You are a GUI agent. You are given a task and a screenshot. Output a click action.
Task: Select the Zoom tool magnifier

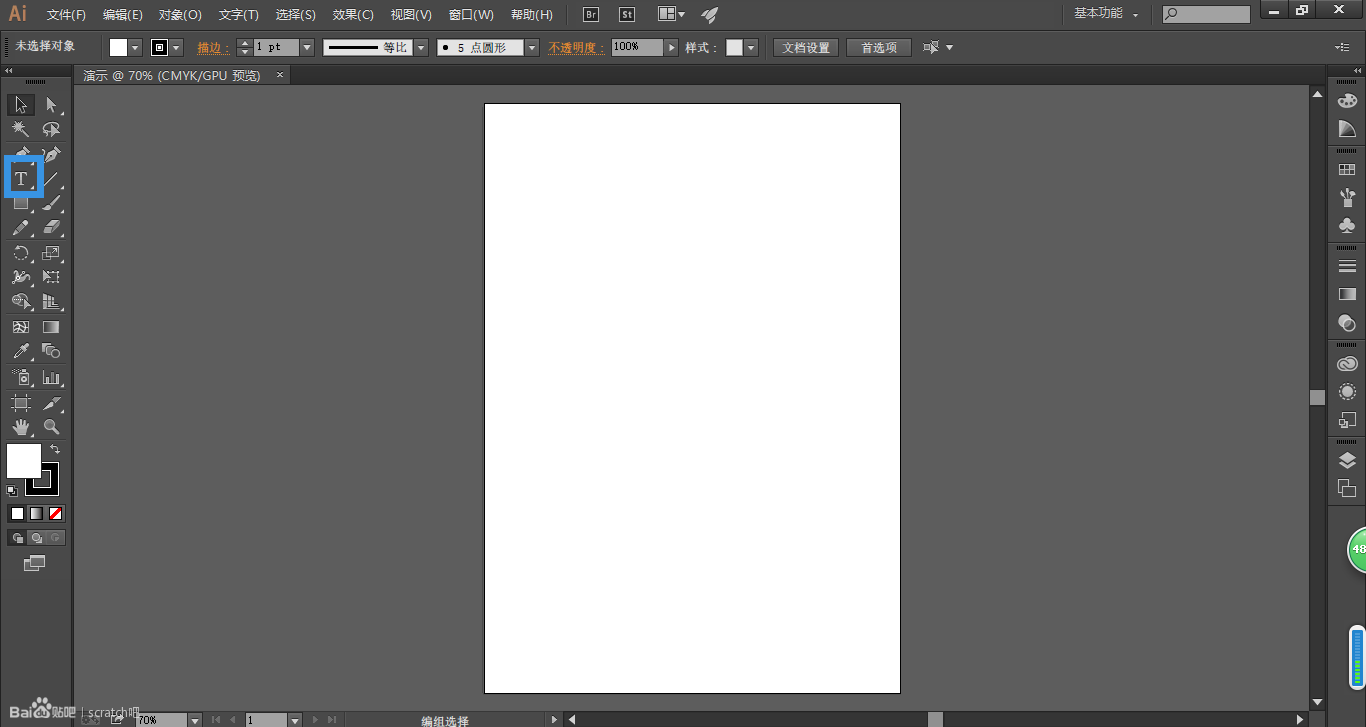(x=51, y=427)
